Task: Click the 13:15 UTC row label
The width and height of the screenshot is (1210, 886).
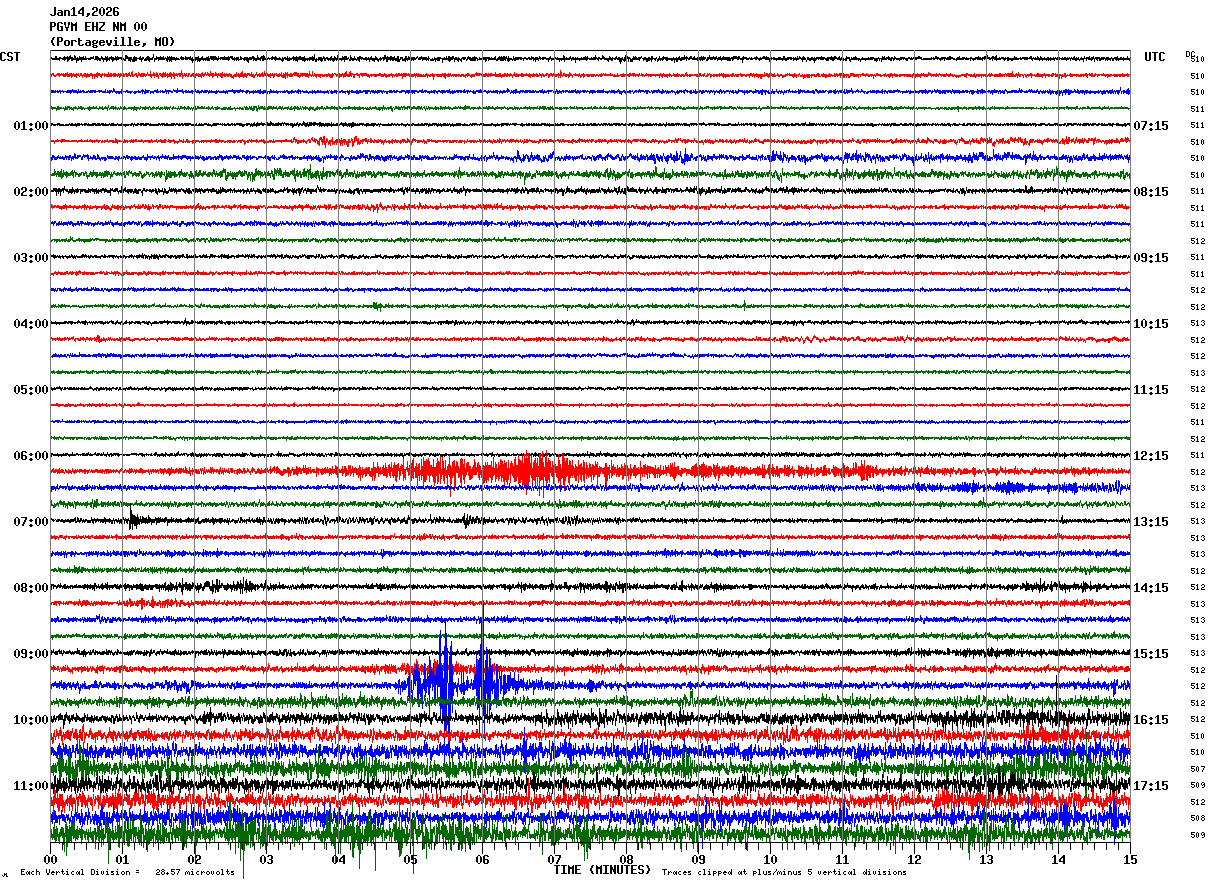Action: click(1151, 522)
